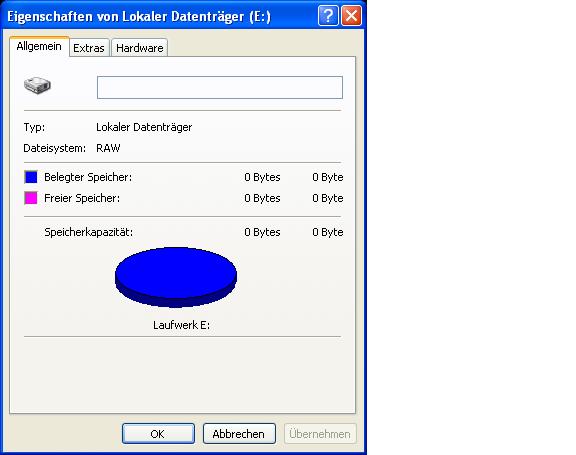Confirm with the OK button
Image resolution: width=576 pixels, height=455 pixels.
pyautogui.click(x=158, y=434)
